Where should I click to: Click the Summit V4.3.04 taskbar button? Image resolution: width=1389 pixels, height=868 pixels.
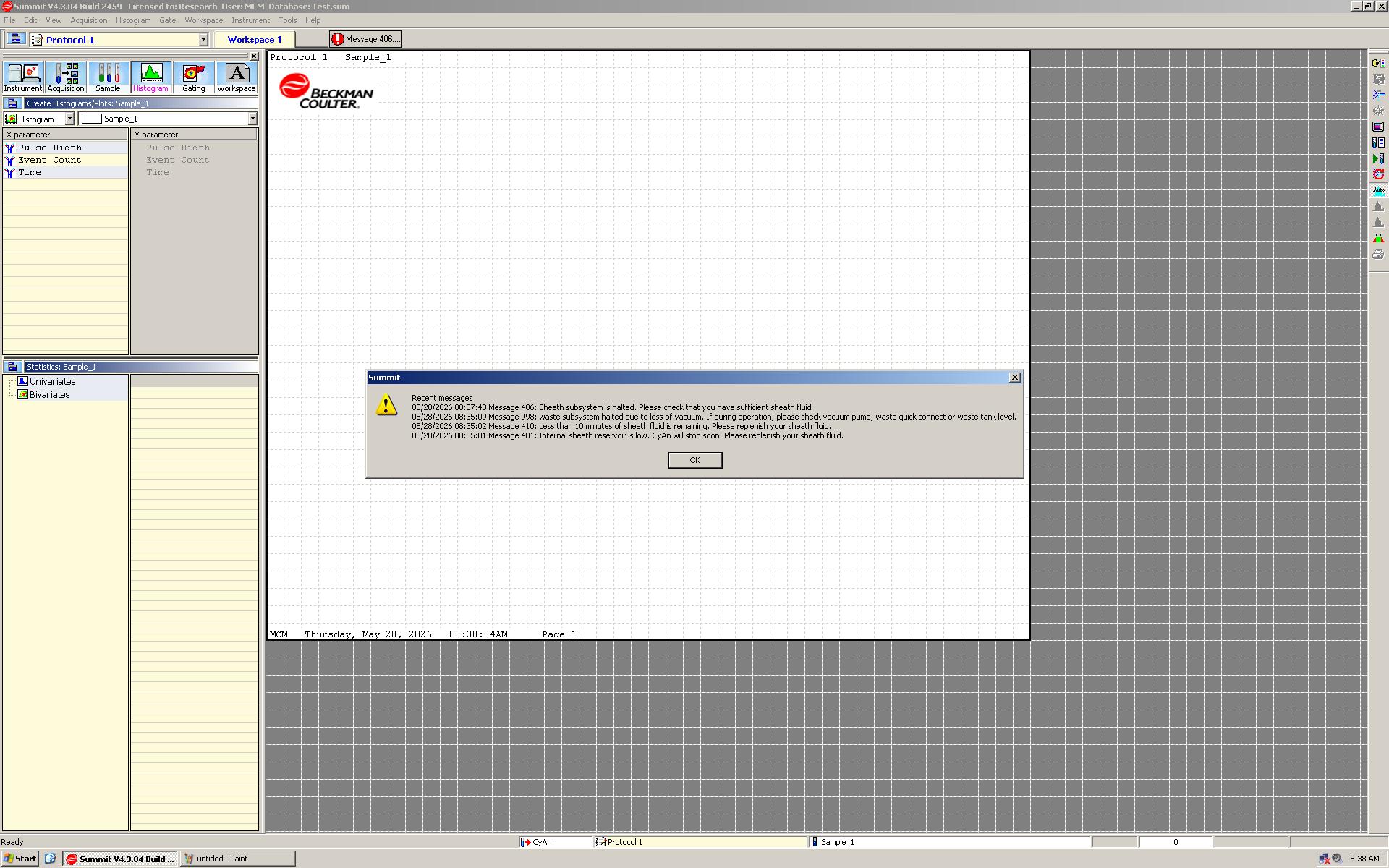120,859
